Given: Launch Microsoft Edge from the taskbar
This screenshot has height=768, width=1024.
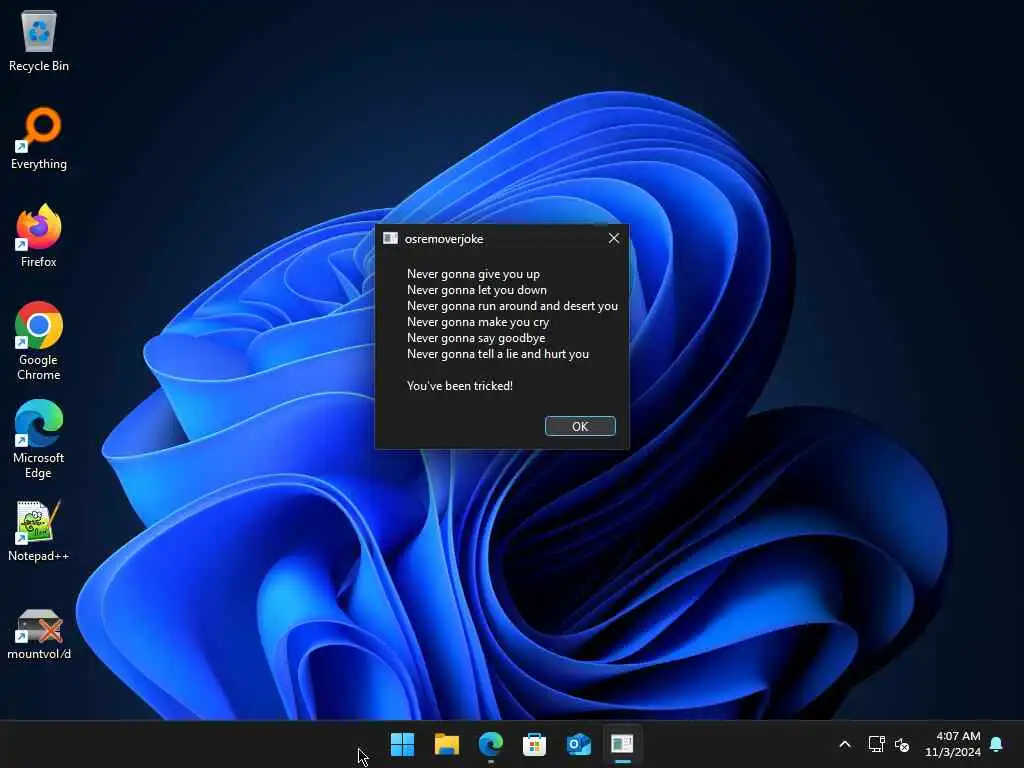Looking at the screenshot, I should [490, 744].
